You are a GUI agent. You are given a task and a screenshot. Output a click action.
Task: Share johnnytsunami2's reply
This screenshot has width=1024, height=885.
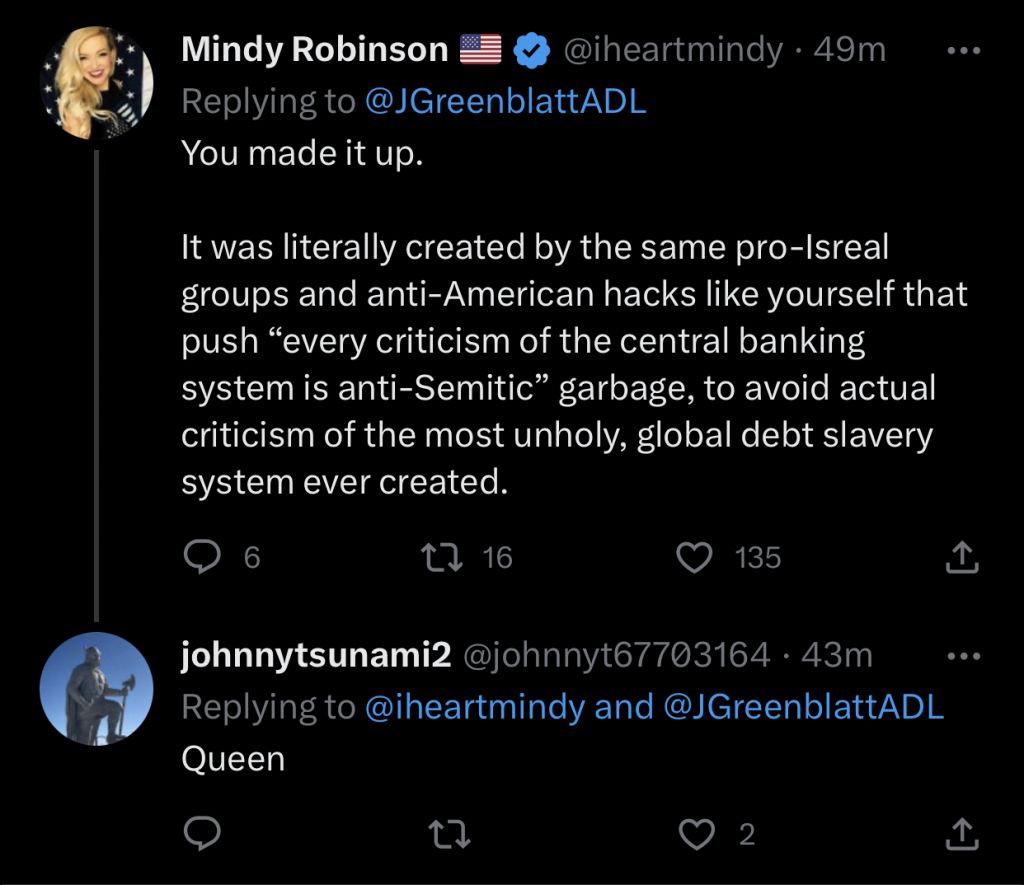coord(960,832)
